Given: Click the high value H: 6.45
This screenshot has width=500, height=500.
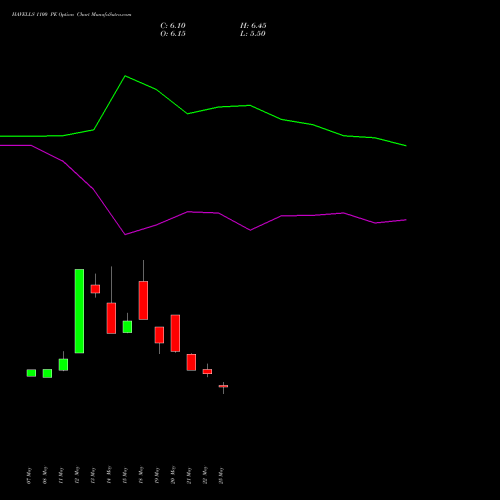Looking at the screenshot, I should coord(253,26).
